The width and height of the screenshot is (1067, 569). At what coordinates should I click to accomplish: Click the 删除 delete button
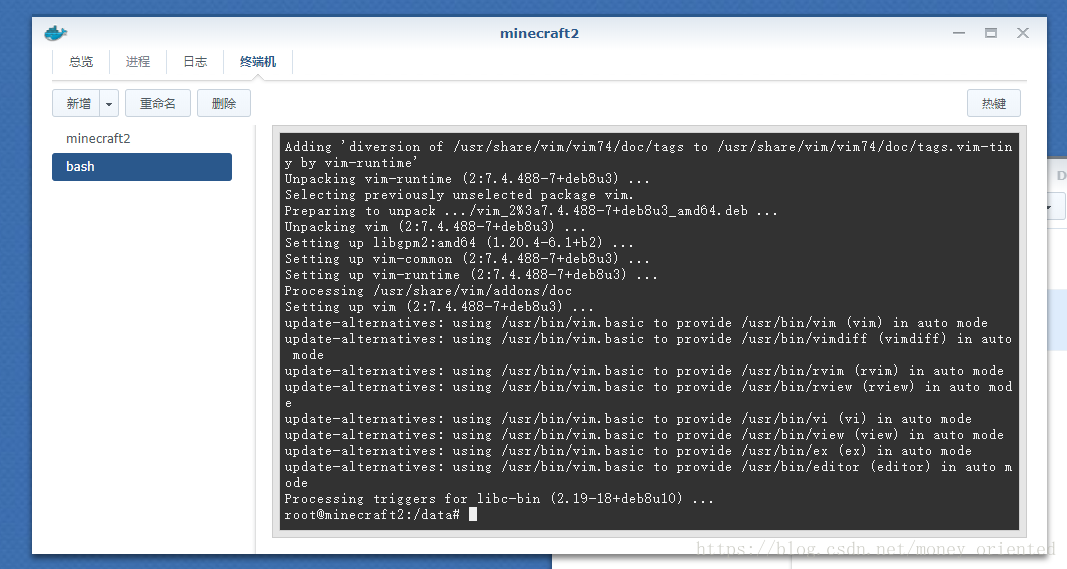[224, 103]
